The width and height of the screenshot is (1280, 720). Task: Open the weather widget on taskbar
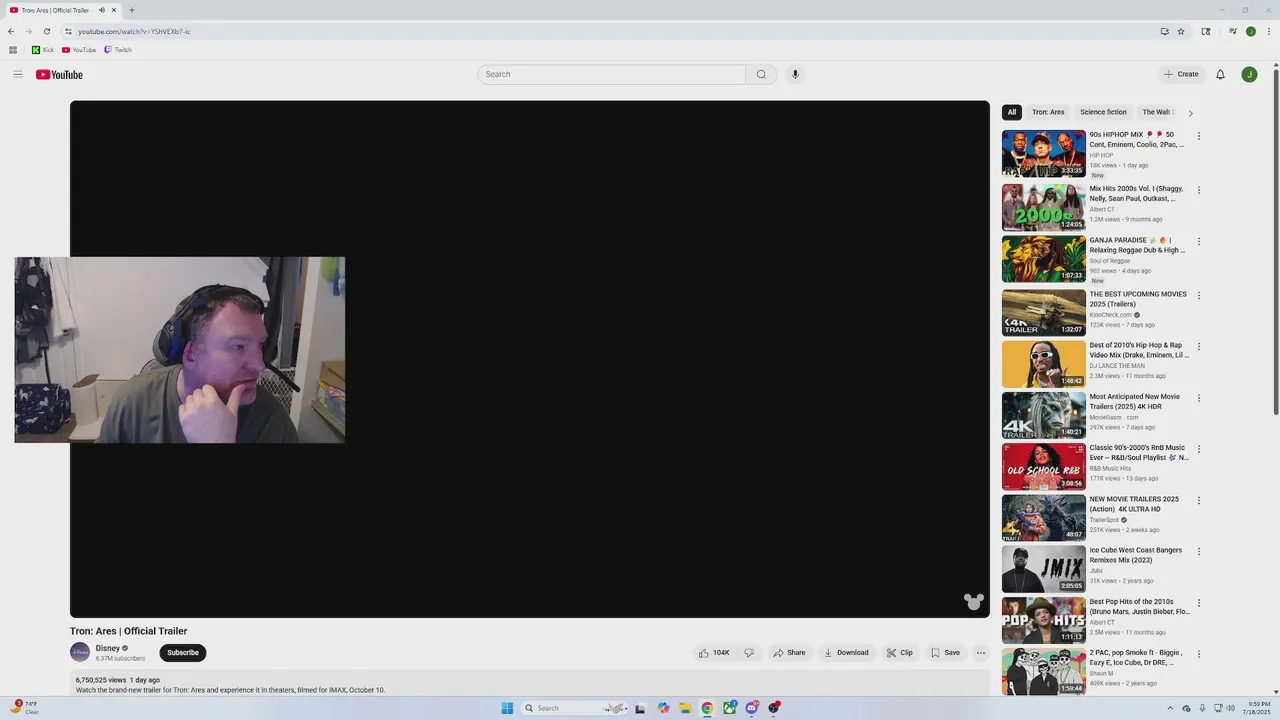[x=25, y=708]
